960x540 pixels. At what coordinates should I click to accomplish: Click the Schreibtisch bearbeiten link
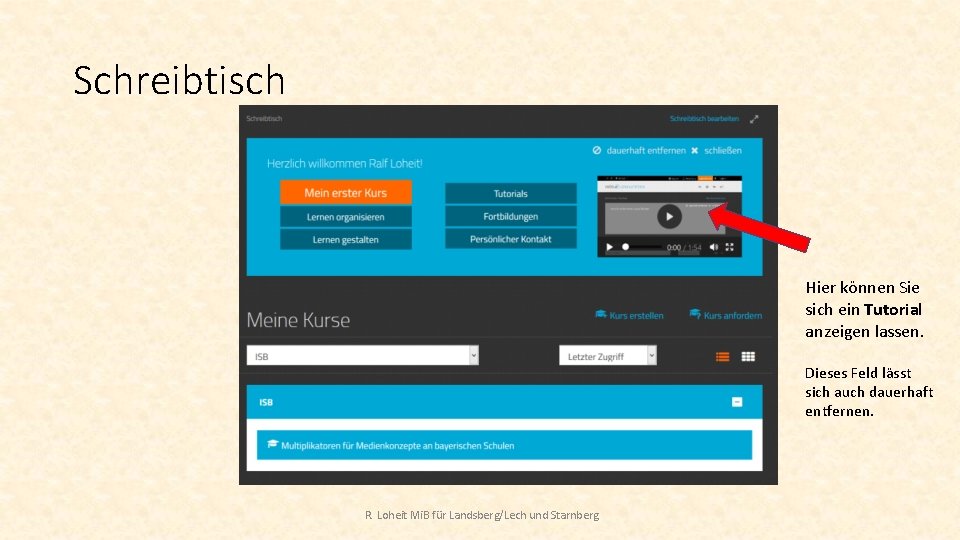704,119
